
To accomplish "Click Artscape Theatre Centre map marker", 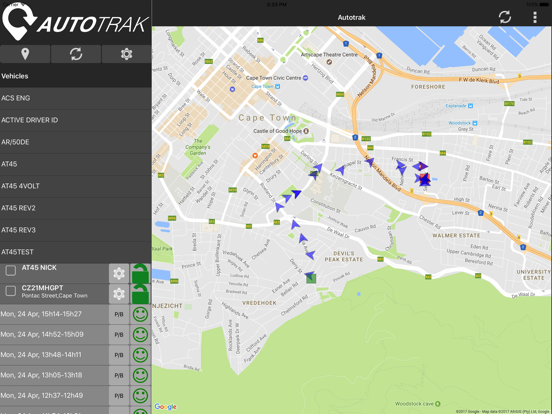I will click(329, 62).
